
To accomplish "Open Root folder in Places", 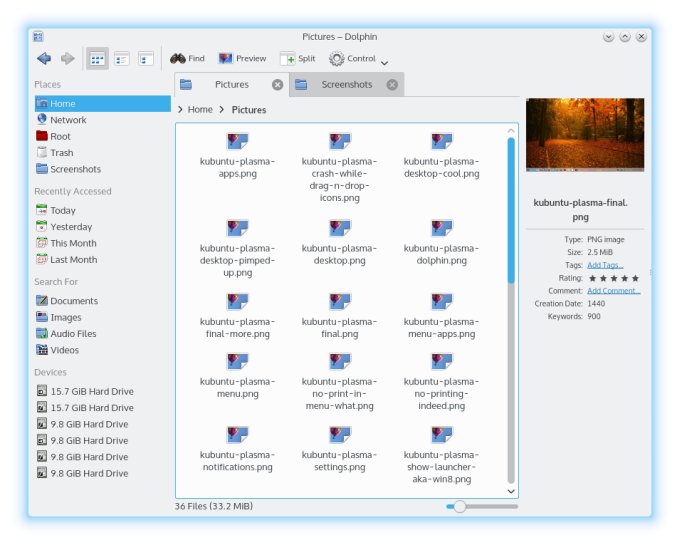I will (x=60, y=136).
